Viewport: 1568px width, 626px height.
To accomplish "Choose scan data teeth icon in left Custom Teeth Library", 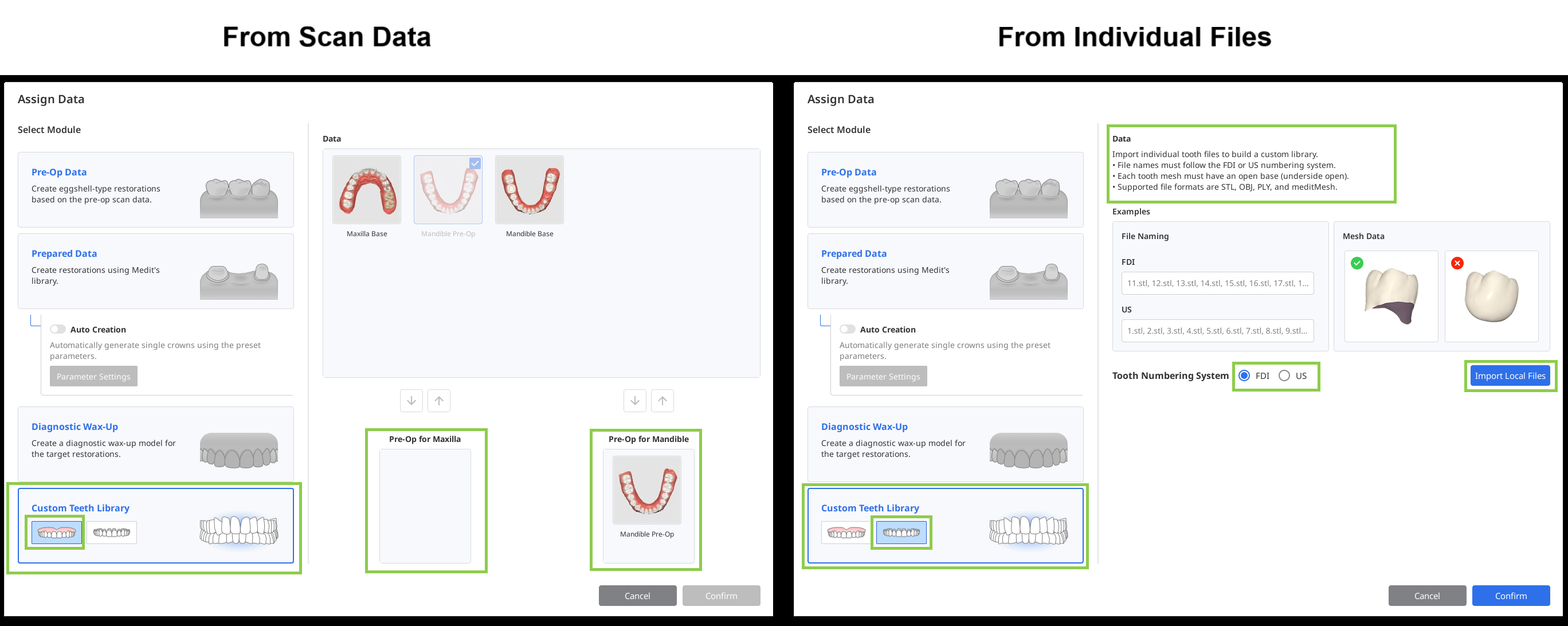I will 57,533.
